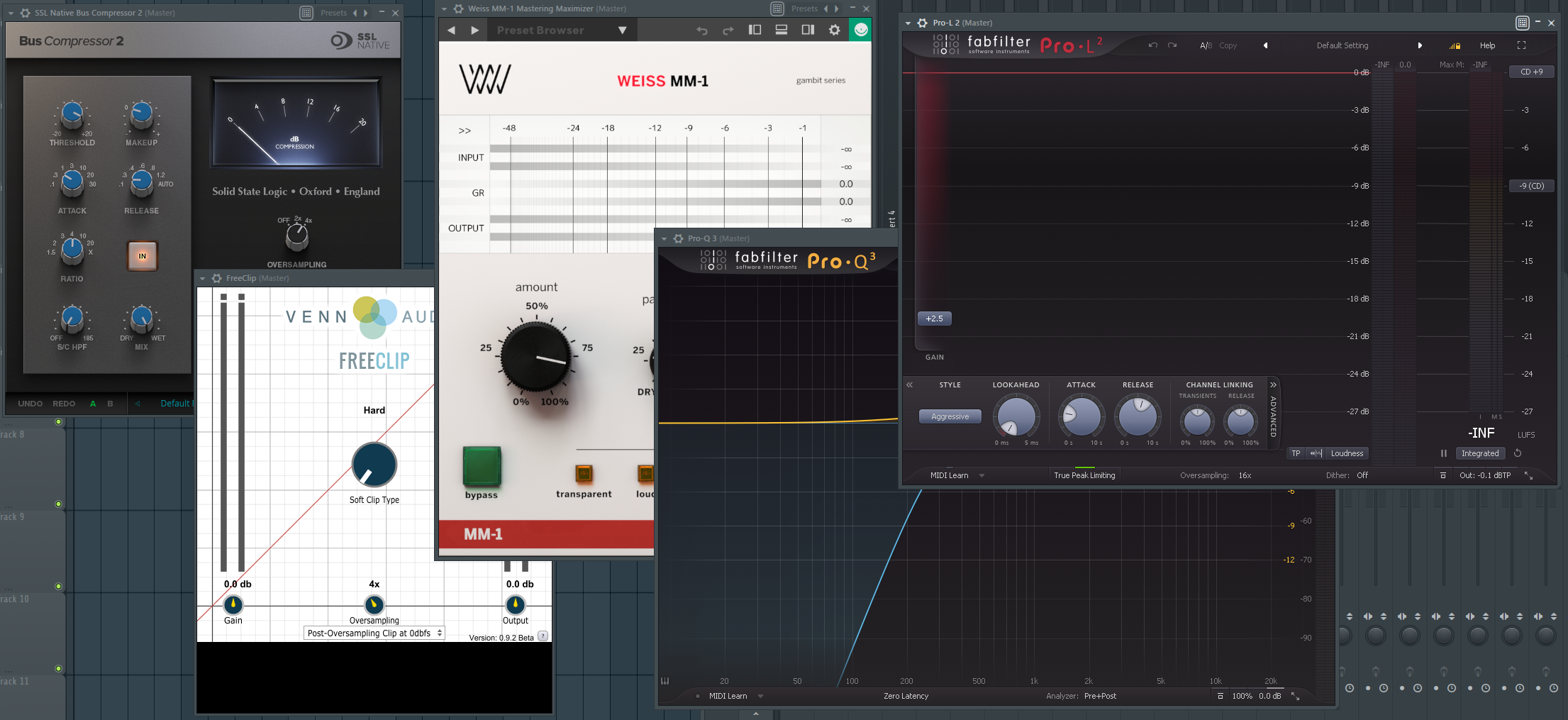
Task: Open SSL Bus Compressor preset list icon
Action: click(306, 13)
